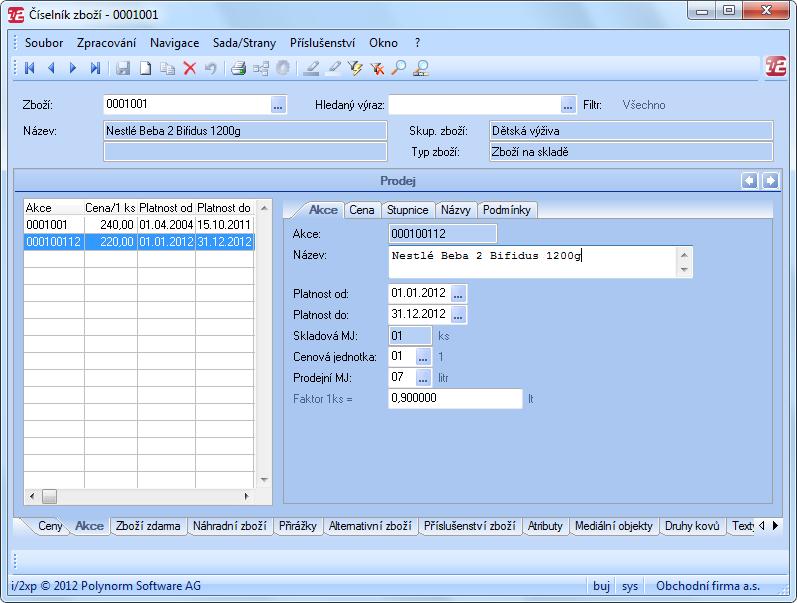Click the copy record icon

click(x=167, y=68)
